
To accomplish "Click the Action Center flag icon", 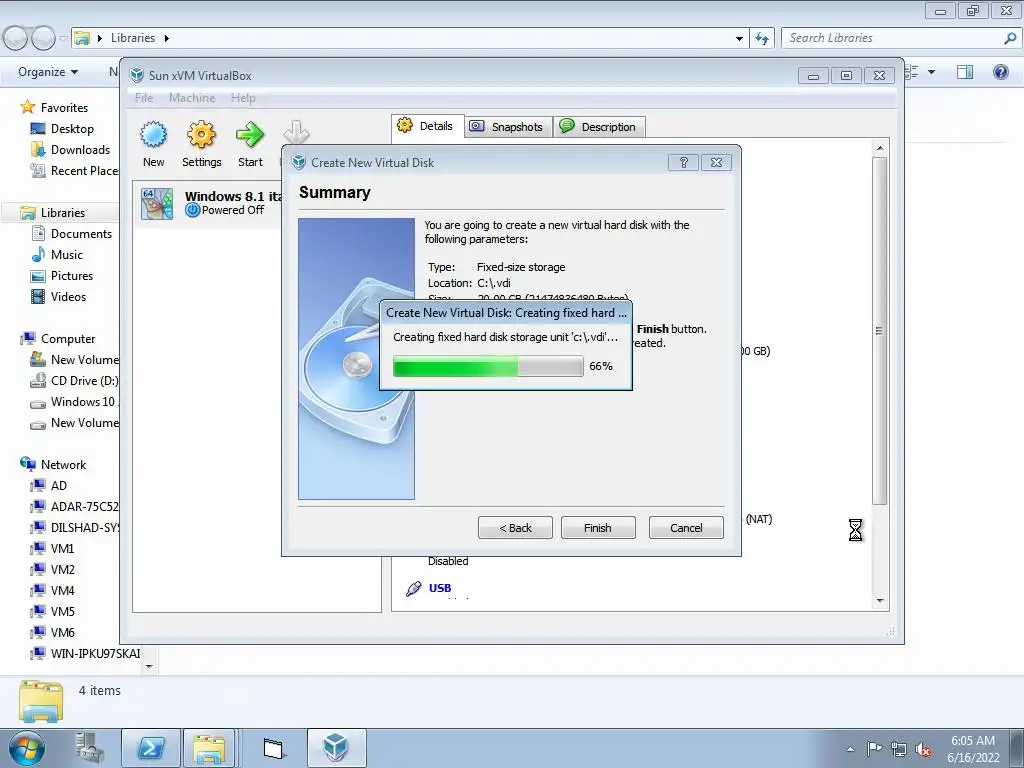I will click(874, 749).
